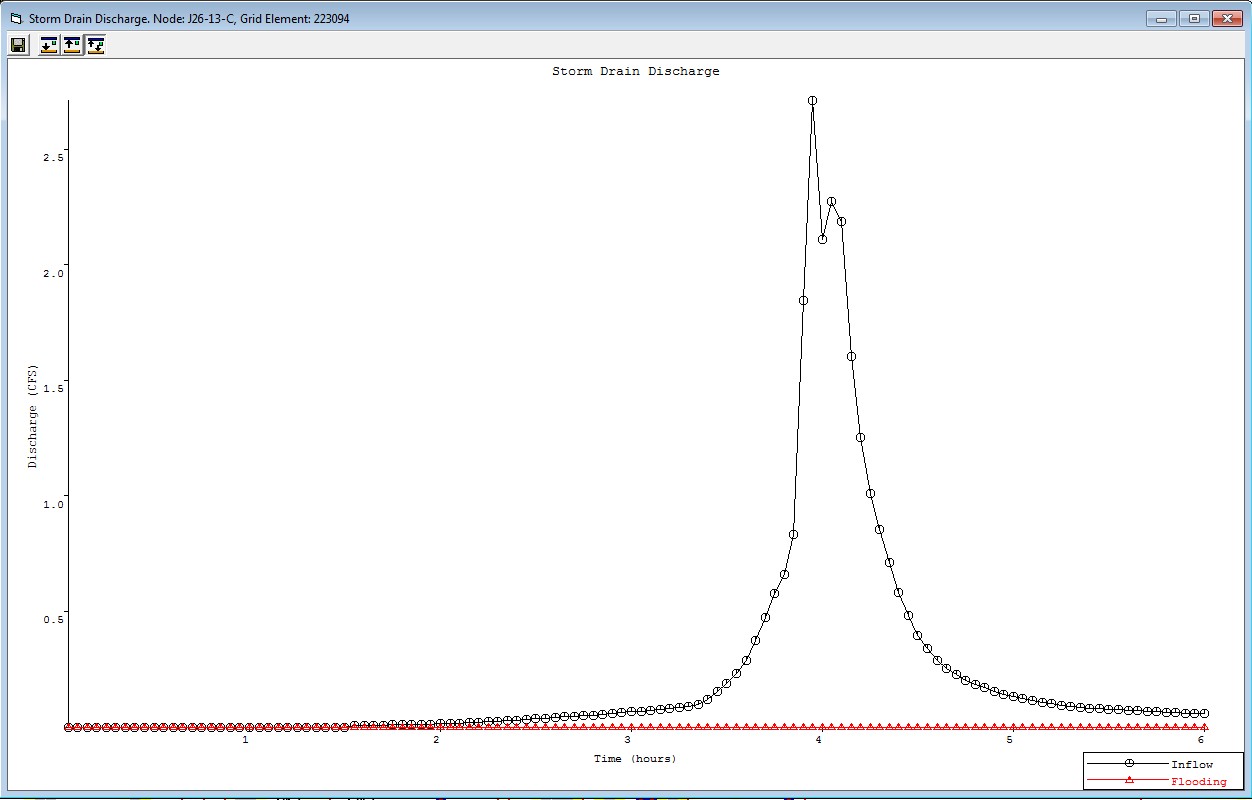Click the red Flooding label in the legend
Screen dimensions: 1252x800
[1198, 782]
